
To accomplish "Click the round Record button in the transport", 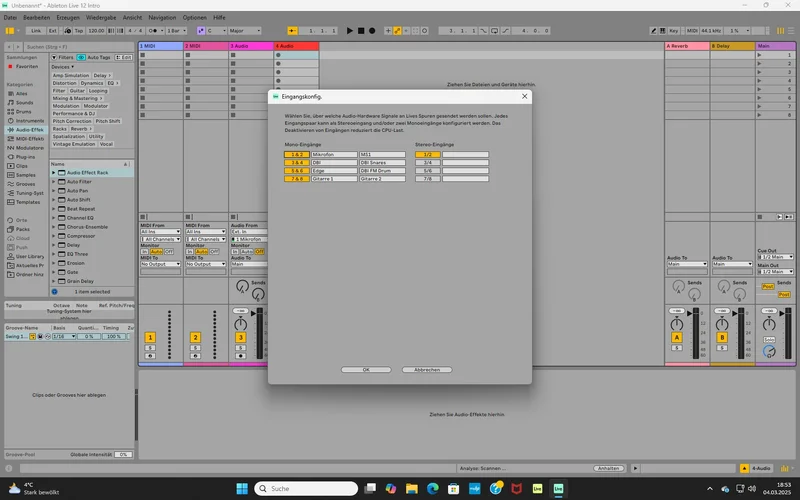I will [x=372, y=31].
